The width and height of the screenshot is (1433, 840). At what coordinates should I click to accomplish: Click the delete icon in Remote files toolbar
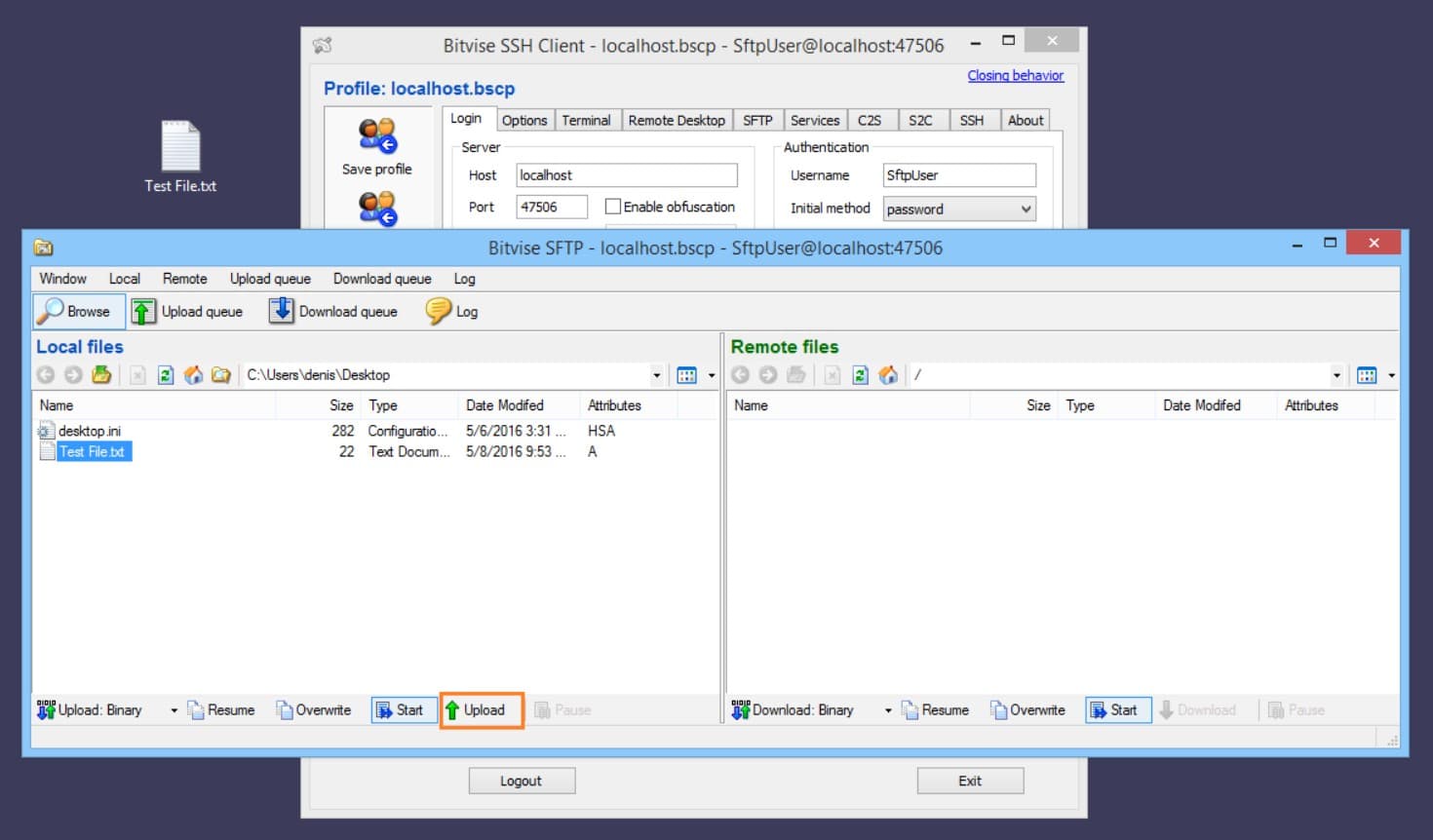[832, 375]
